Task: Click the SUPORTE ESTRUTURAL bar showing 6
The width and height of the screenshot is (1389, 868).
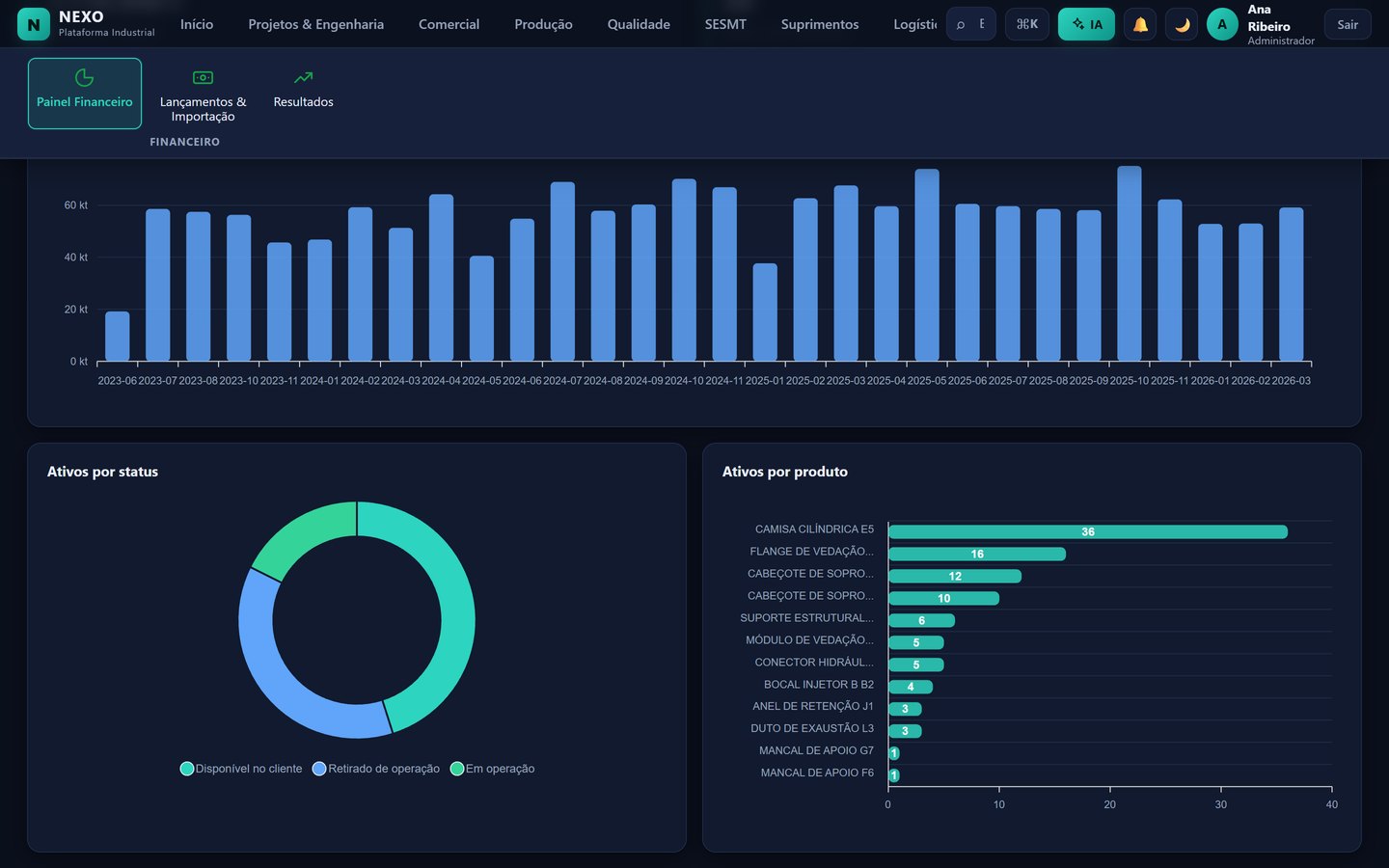Action: (921, 621)
